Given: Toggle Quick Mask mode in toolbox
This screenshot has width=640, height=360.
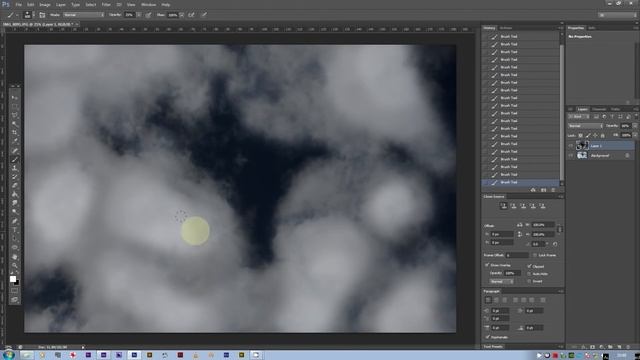Looking at the screenshot, I should [14, 291].
